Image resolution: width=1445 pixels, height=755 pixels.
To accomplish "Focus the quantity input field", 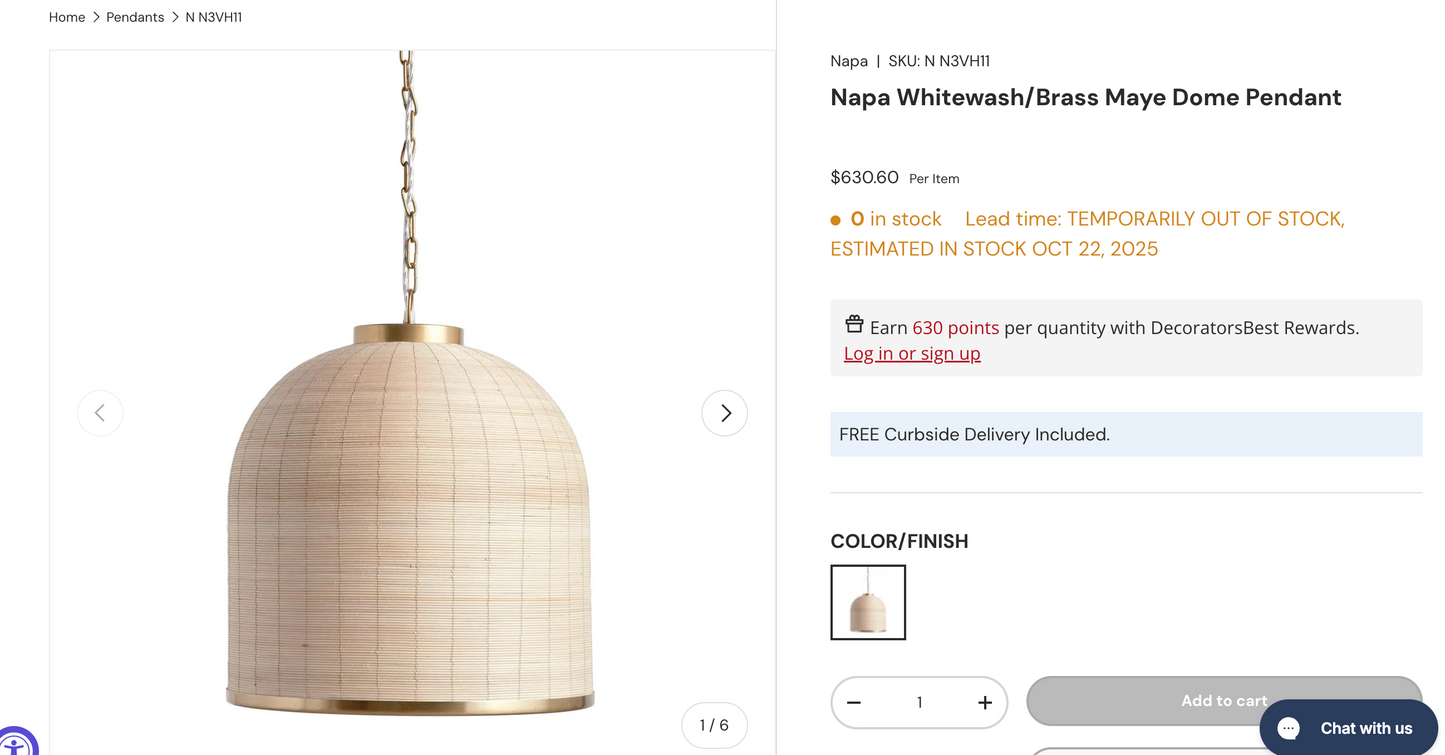I will 919,702.
